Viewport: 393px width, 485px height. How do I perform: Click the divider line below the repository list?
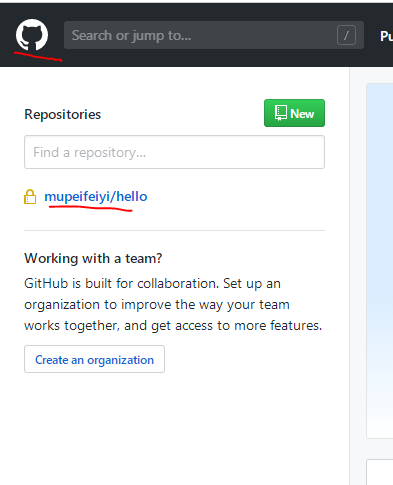tap(174, 230)
